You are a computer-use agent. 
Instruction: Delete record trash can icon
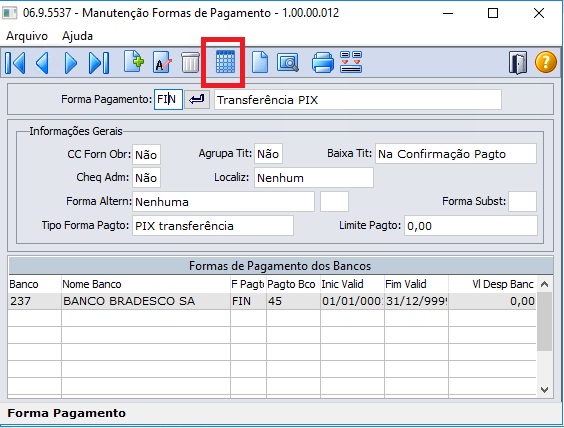(190, 63)
